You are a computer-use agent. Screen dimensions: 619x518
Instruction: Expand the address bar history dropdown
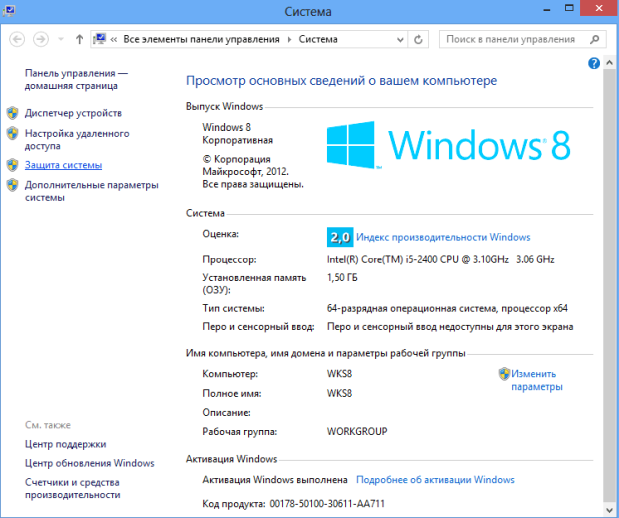pyautogui.click(x=402, y=39)
